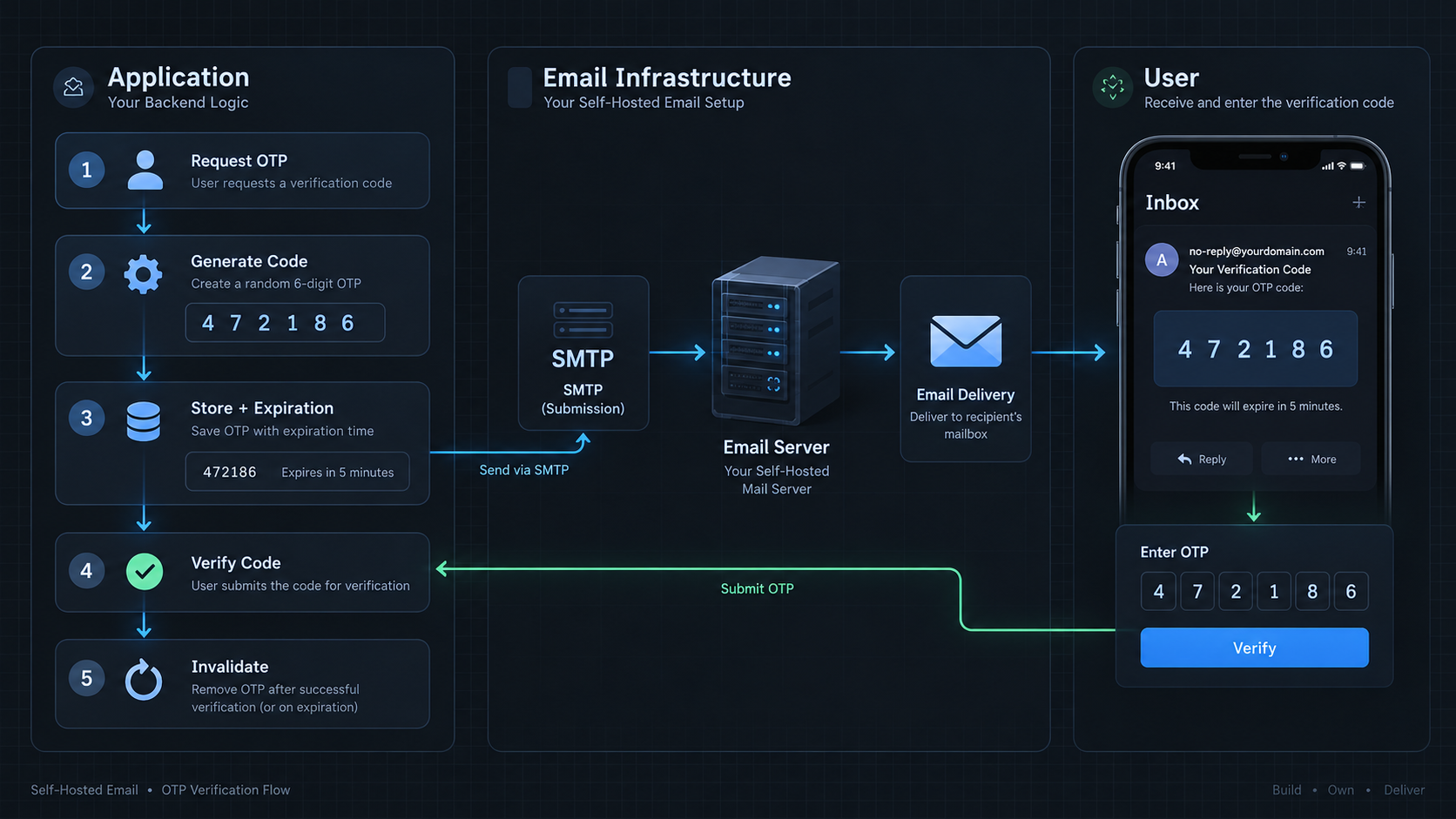The height and width of the screenshot is (819, 1456).
Task: Click the plus icon next to Inbox
Action: (1358, 202)
